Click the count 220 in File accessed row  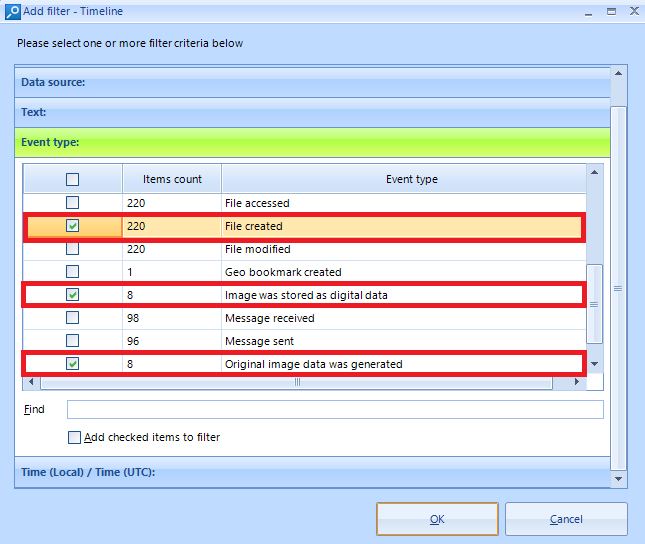click(136, 203)
